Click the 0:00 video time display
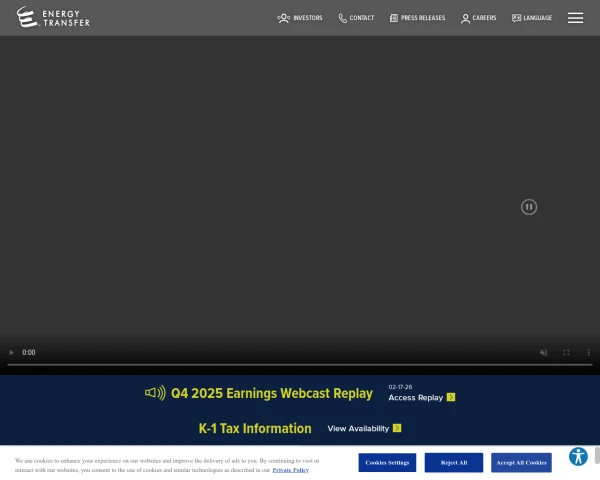The image size is (600, 480). click(x=29, y=353)
